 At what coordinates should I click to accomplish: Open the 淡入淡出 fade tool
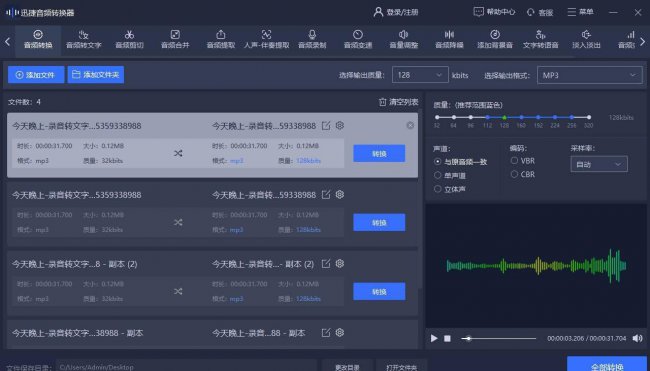pos(586,40)
